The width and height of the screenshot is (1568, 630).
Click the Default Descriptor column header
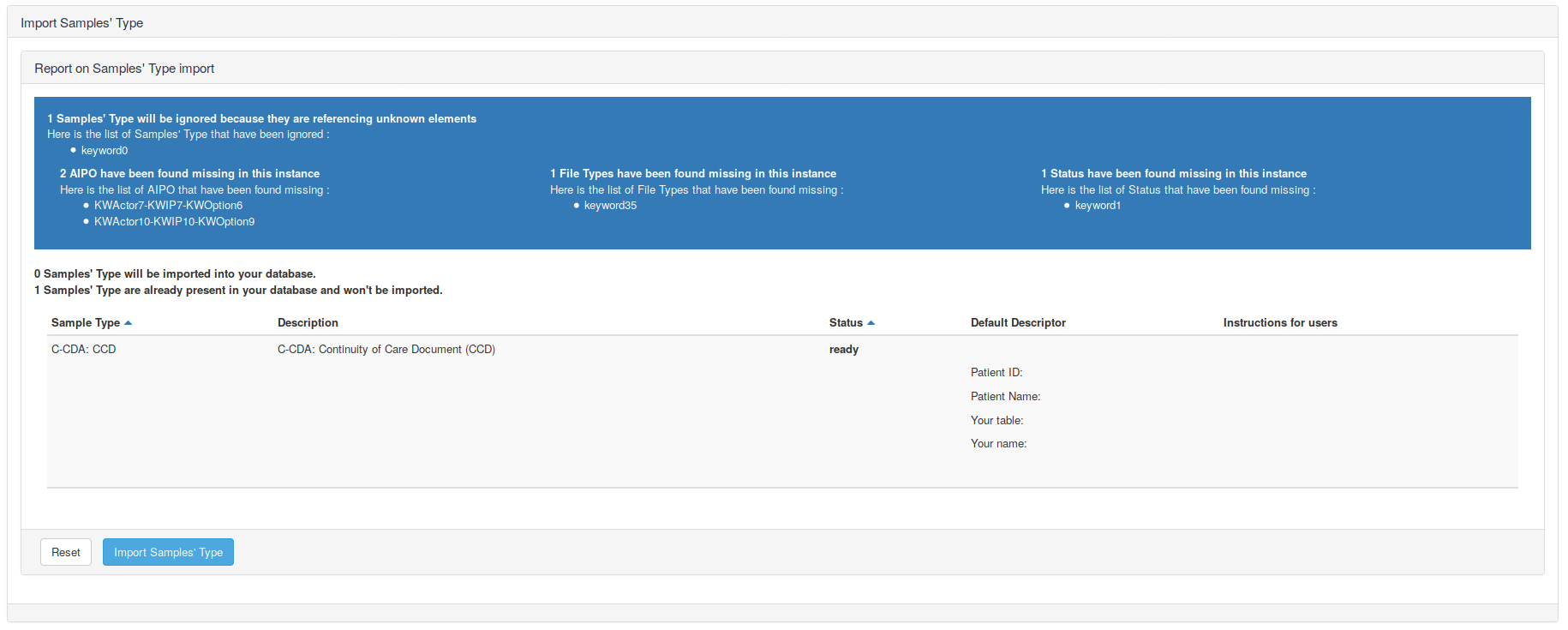(x=1018, y=323)
